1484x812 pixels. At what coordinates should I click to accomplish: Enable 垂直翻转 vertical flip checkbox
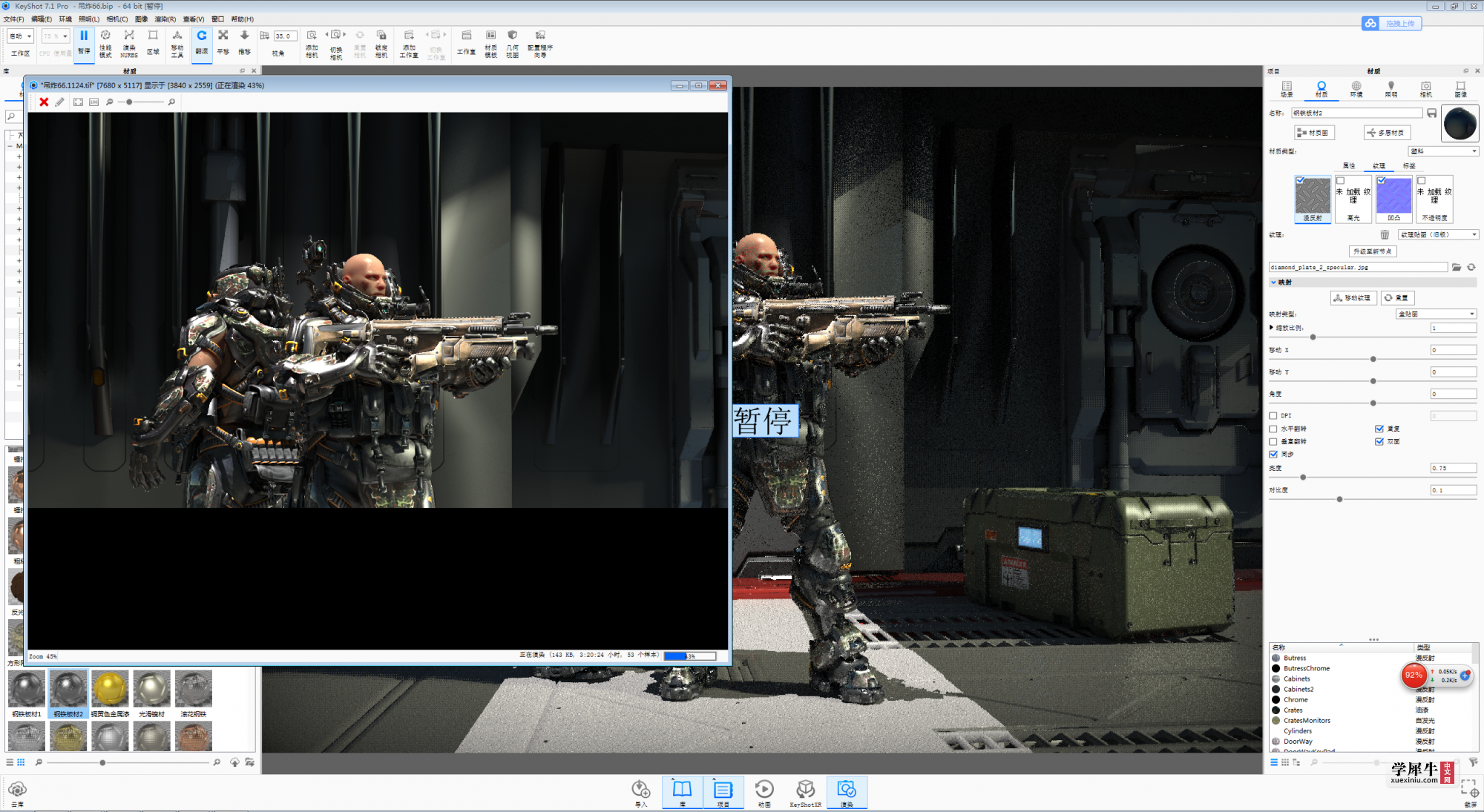[1273, 441]
